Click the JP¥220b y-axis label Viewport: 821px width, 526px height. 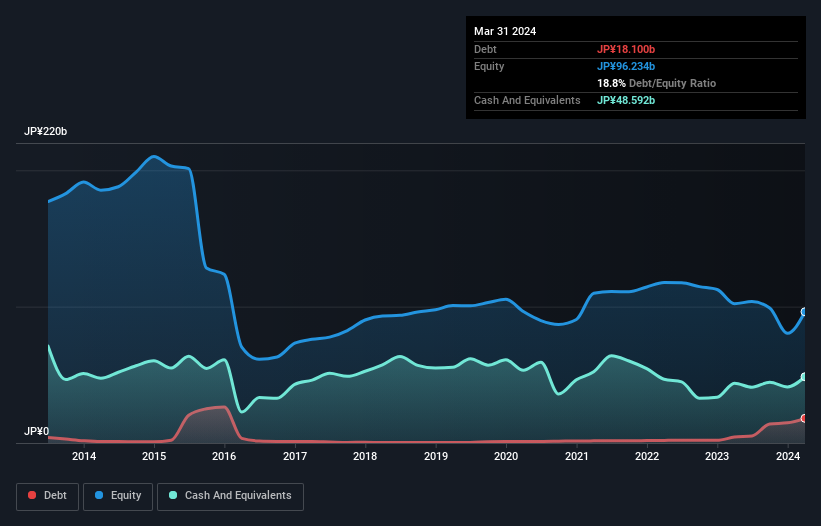click(x=46, y=131)
